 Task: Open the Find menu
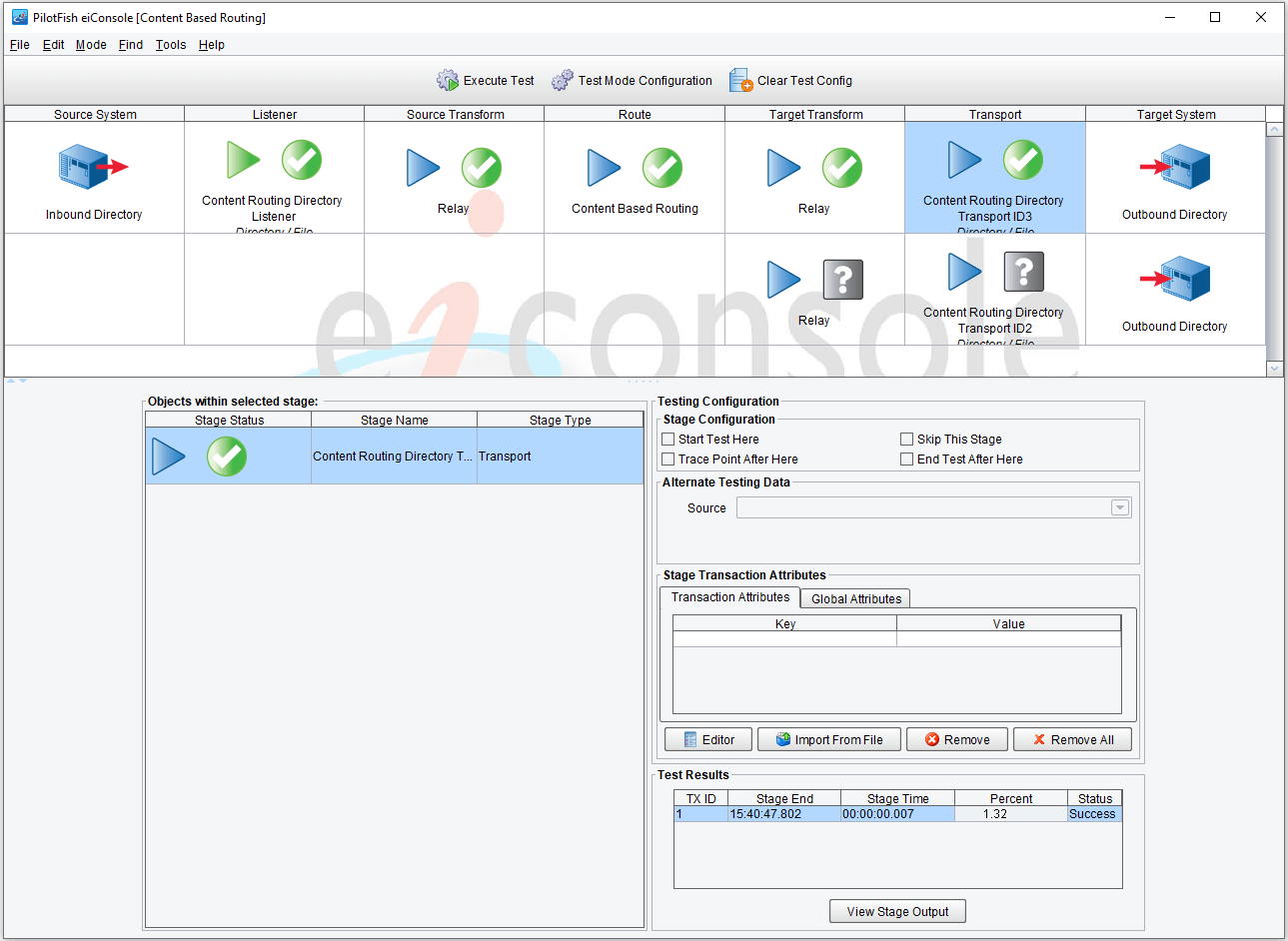point(131,45)
